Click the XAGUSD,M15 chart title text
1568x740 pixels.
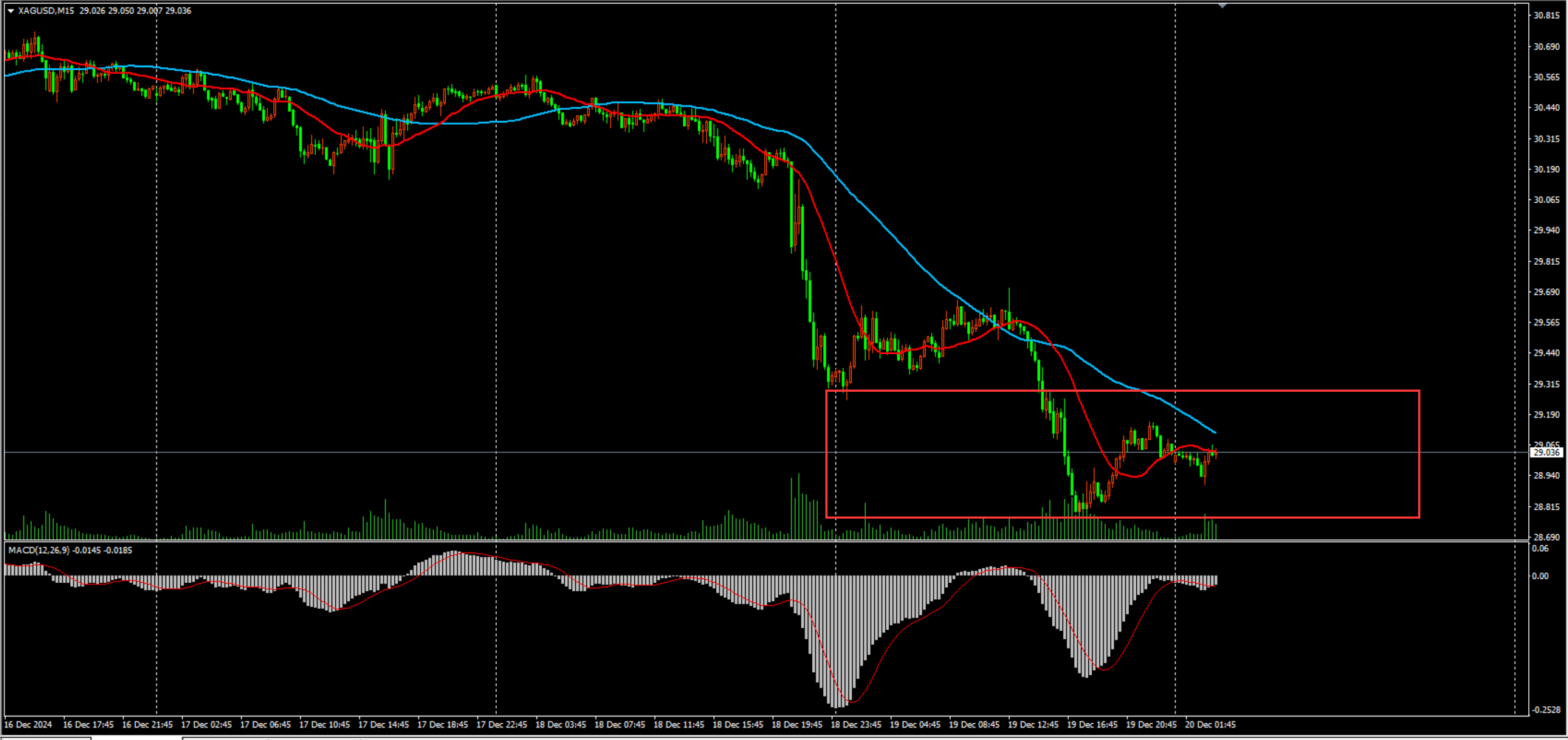[x=46, y=11]
